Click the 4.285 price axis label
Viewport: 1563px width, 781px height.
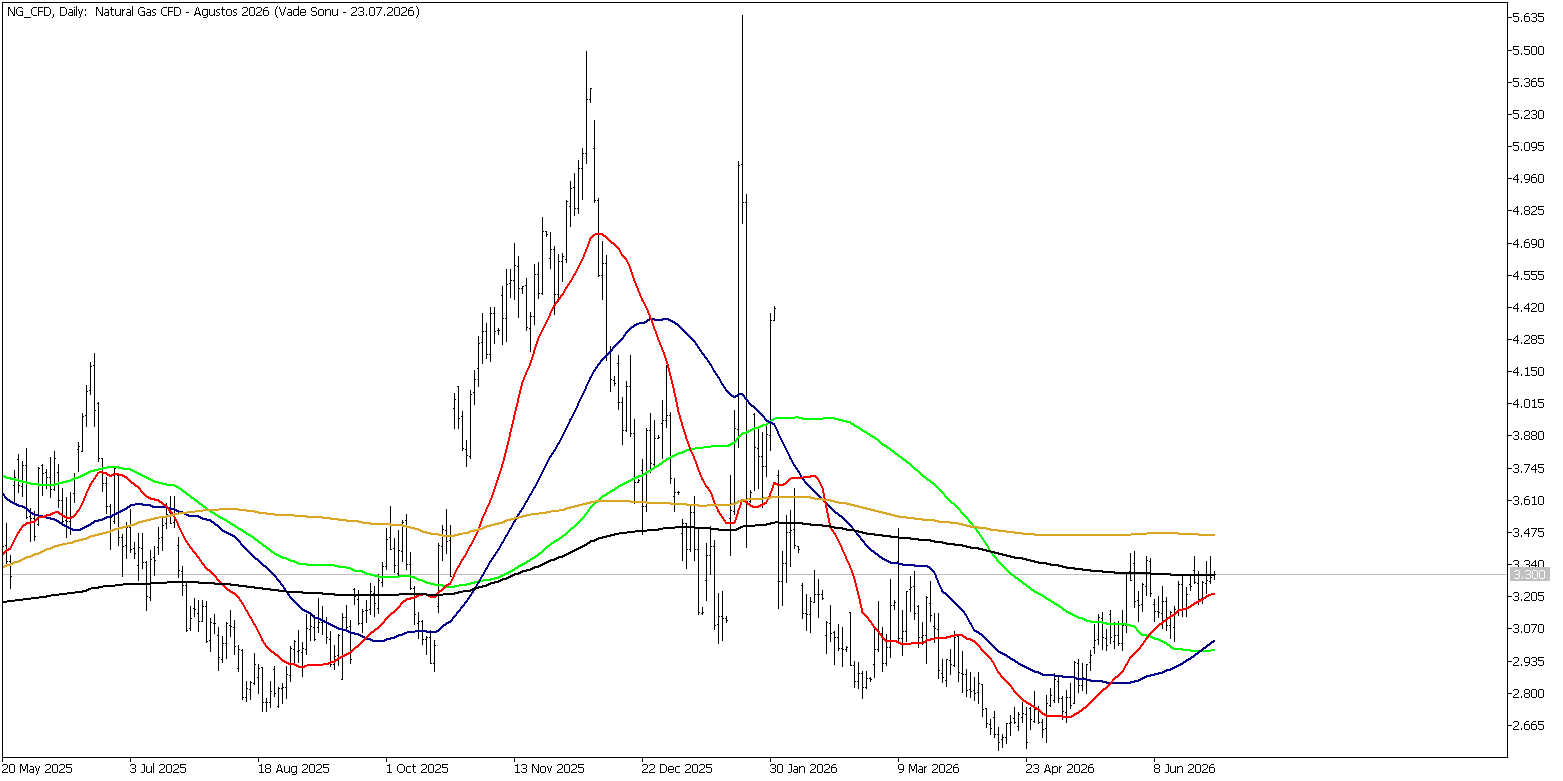tap(1530, 339)
